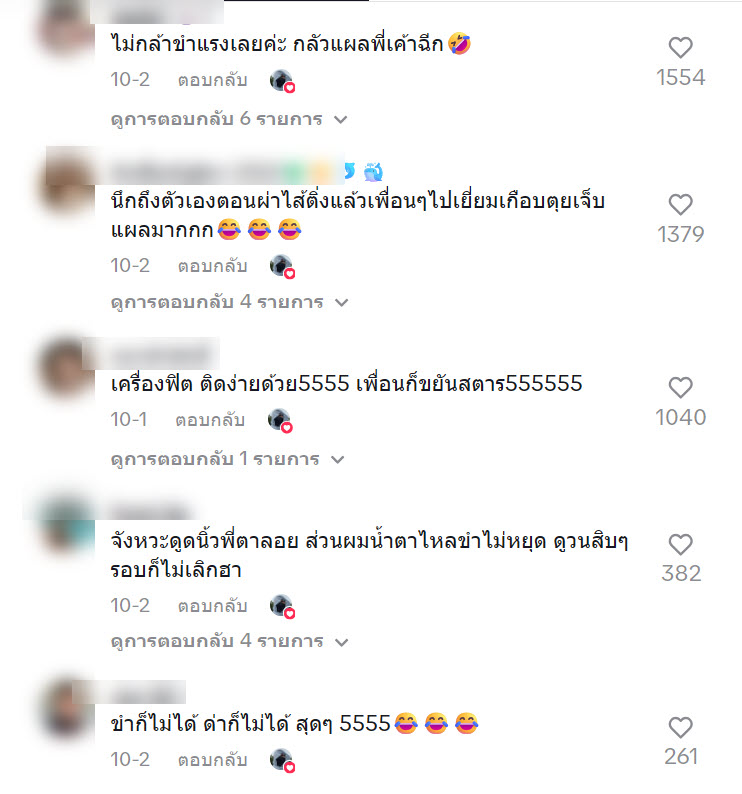Expand the first ดูการตอบกลับ 4 รายการ replies

pos(229,302)
